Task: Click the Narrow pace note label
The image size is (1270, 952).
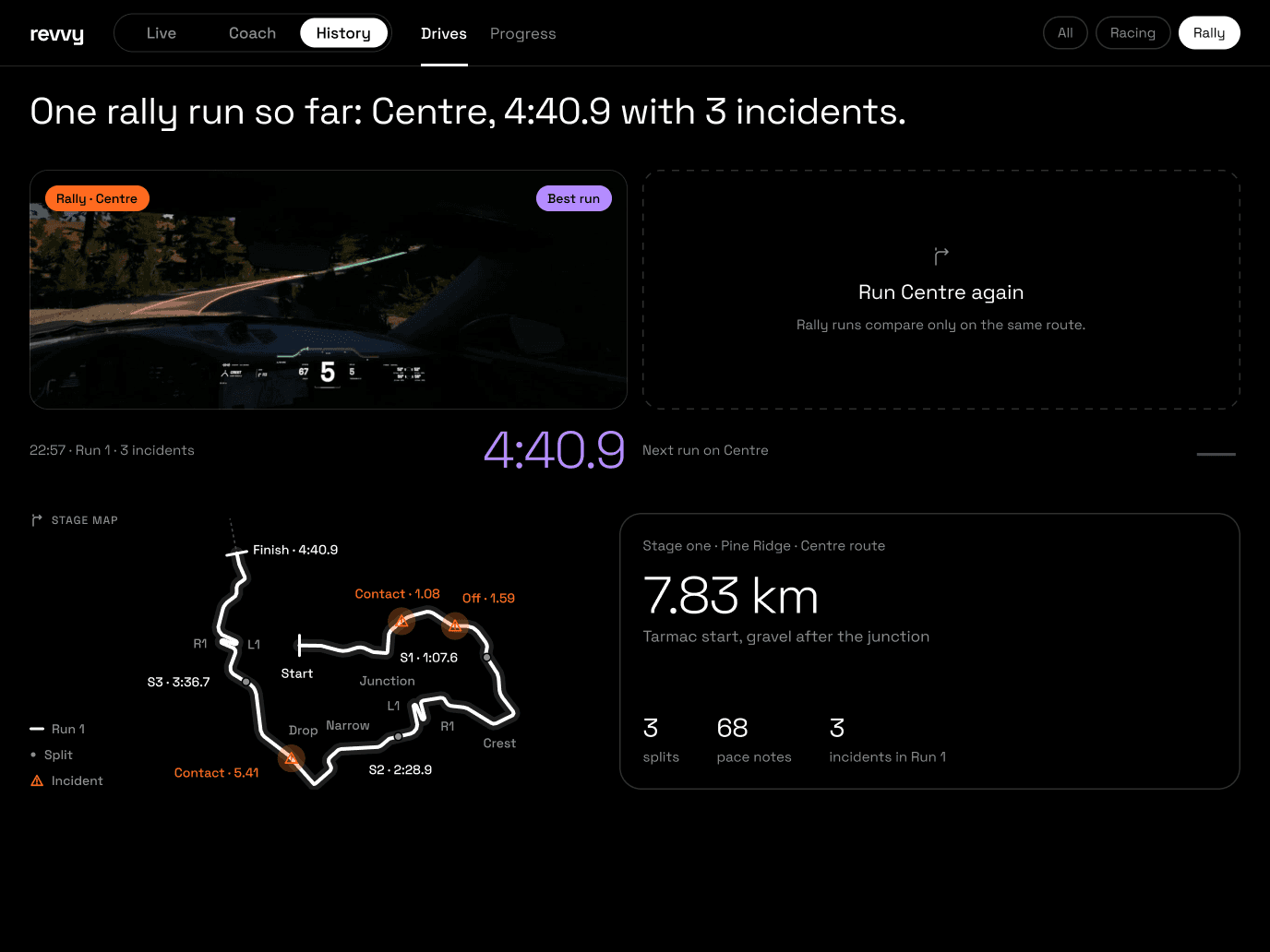Action: pyautogui.click(x=348, y=726)
